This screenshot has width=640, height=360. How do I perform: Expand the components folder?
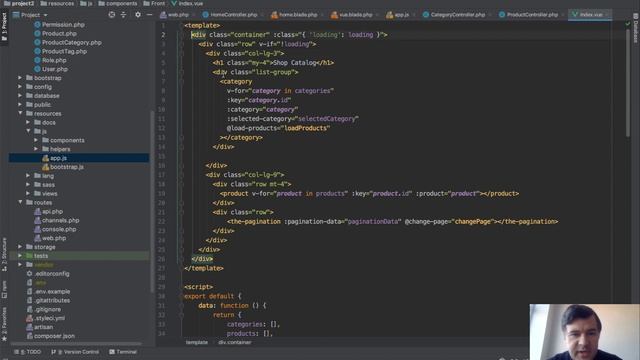coord(36,140)
